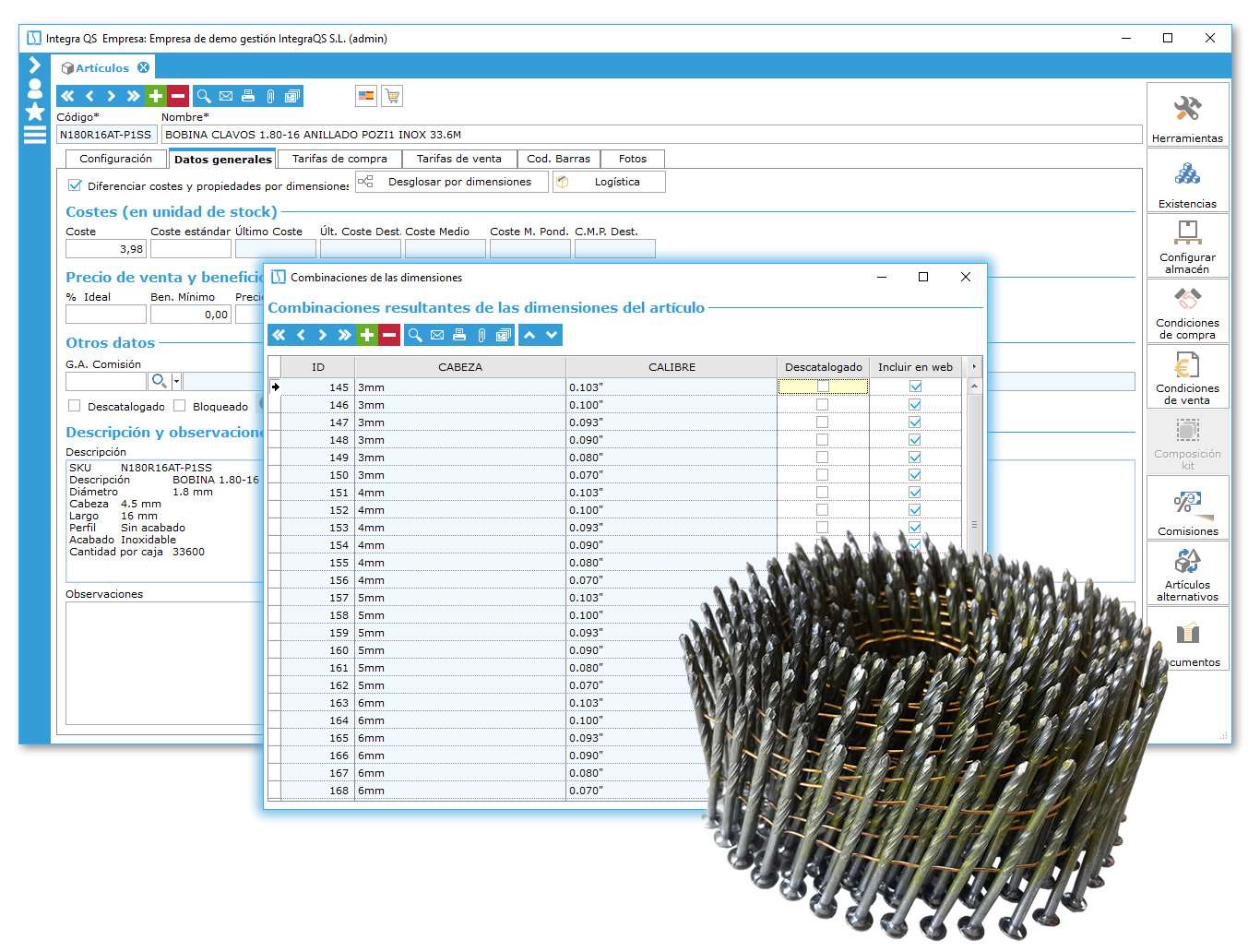The width and height of the screenshot is (1260, 952).
Task: View Condiciones de compra for the article
Action: [x=1188, y=312]
